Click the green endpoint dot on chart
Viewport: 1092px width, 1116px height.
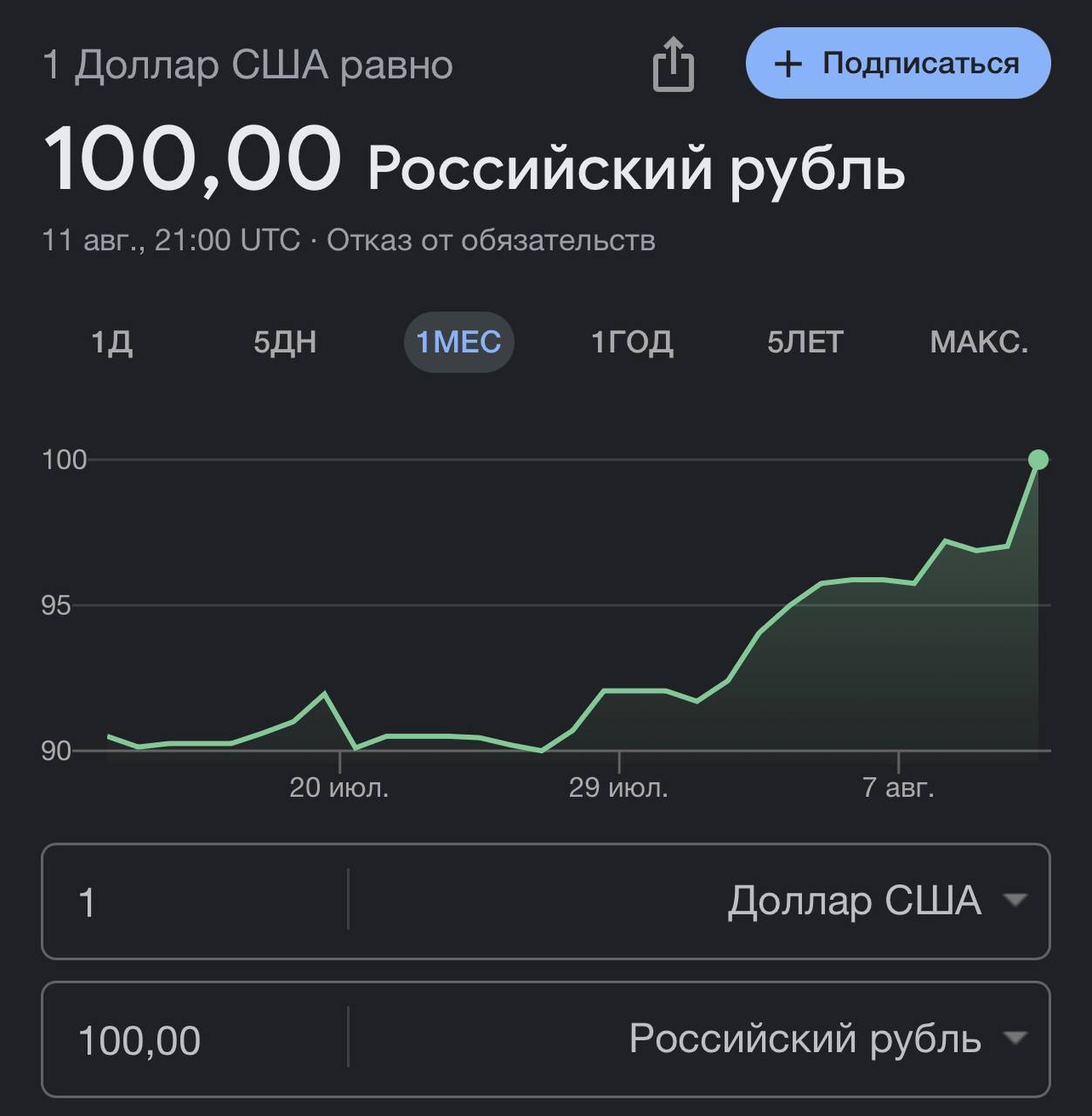(x=1038, y=459)
